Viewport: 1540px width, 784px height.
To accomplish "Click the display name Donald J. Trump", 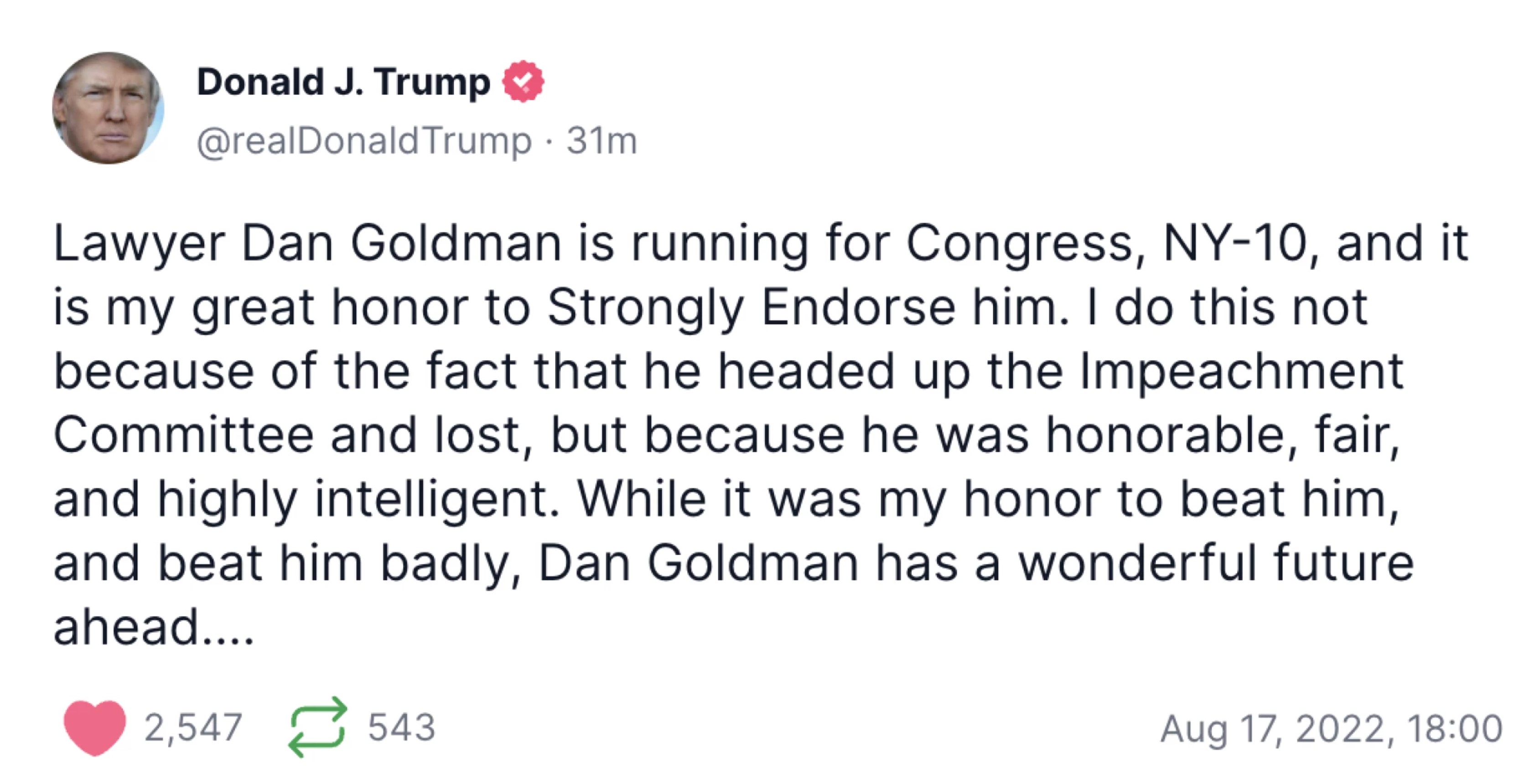I will [343, 82].
